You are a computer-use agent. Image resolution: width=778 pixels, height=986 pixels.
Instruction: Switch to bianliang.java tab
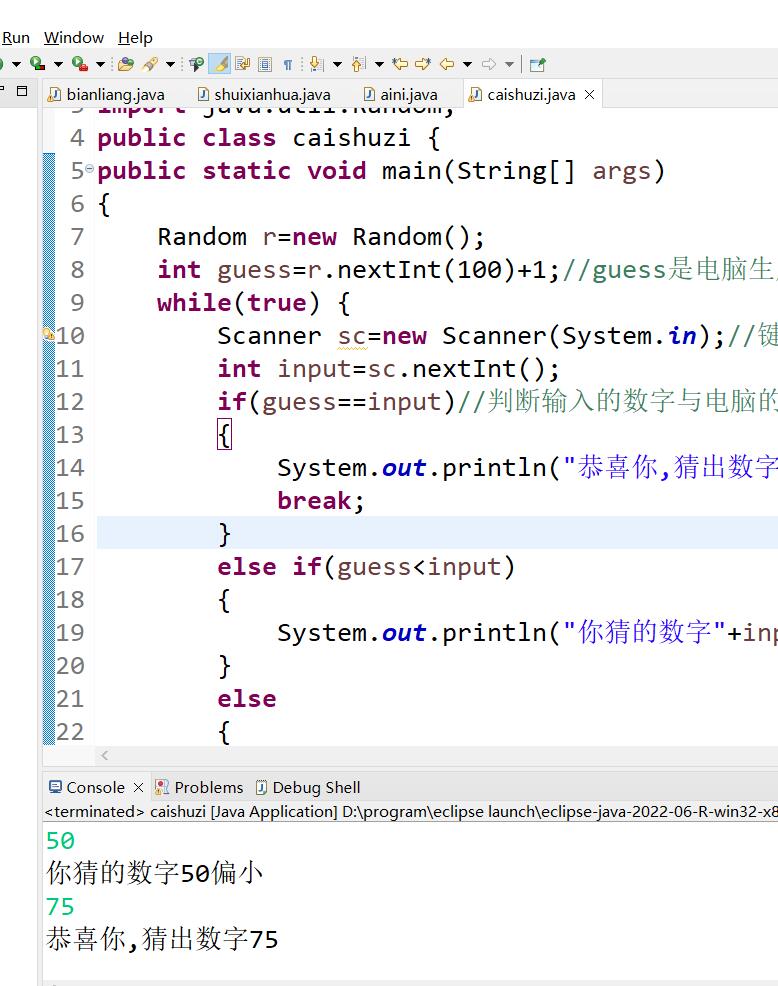point(107,94)
